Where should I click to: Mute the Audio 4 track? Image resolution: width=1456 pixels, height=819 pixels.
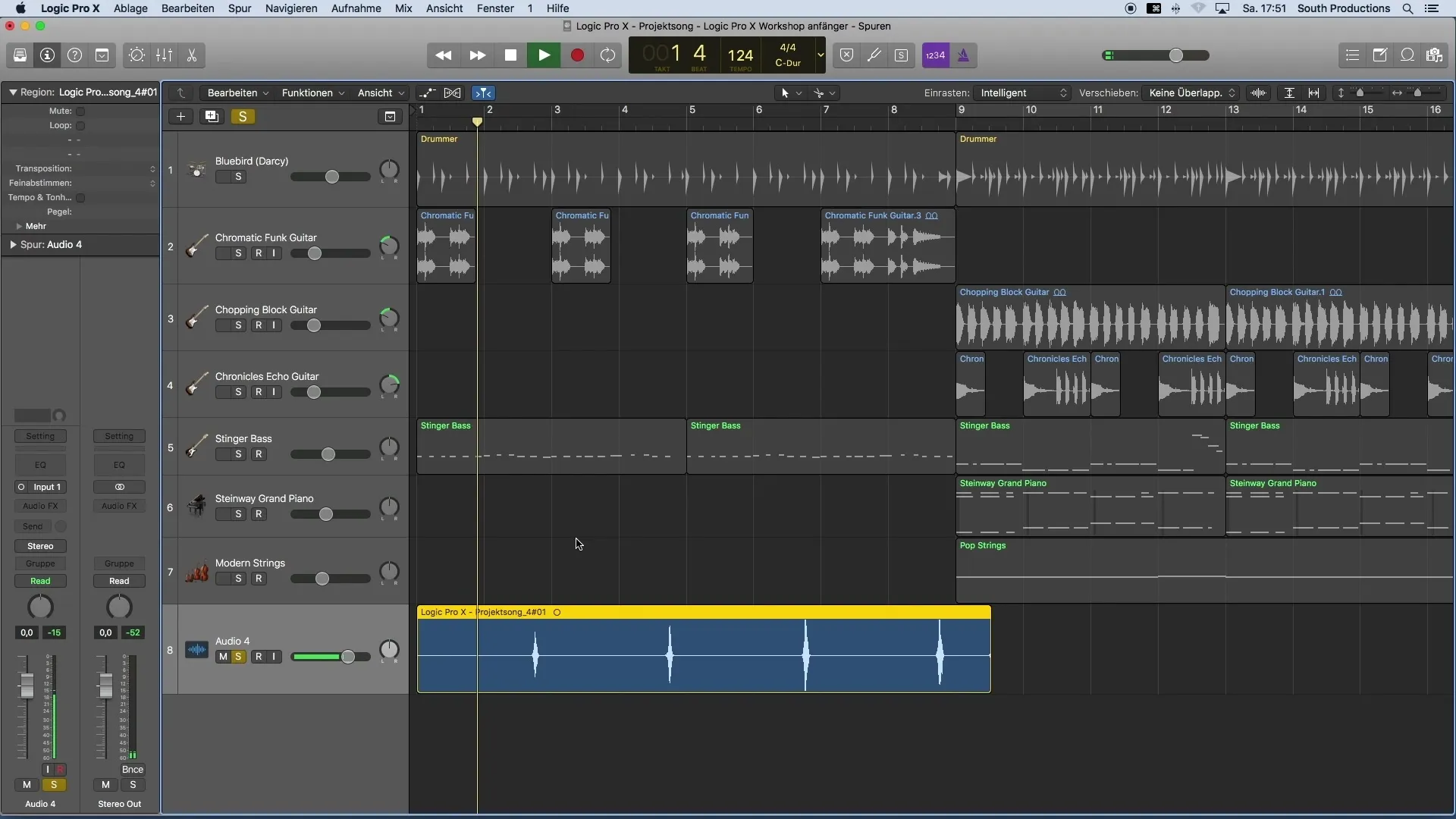coord(223,657)
